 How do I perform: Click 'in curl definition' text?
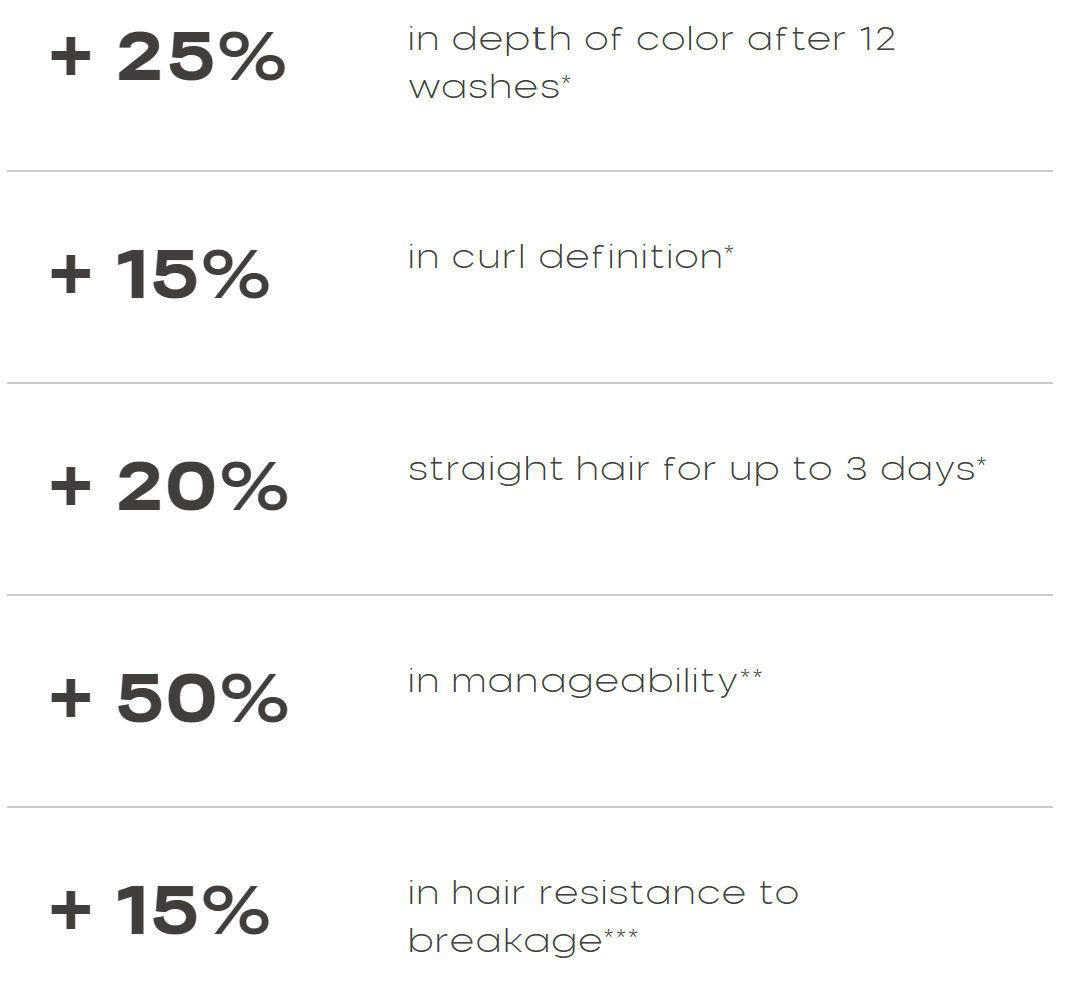565,258
